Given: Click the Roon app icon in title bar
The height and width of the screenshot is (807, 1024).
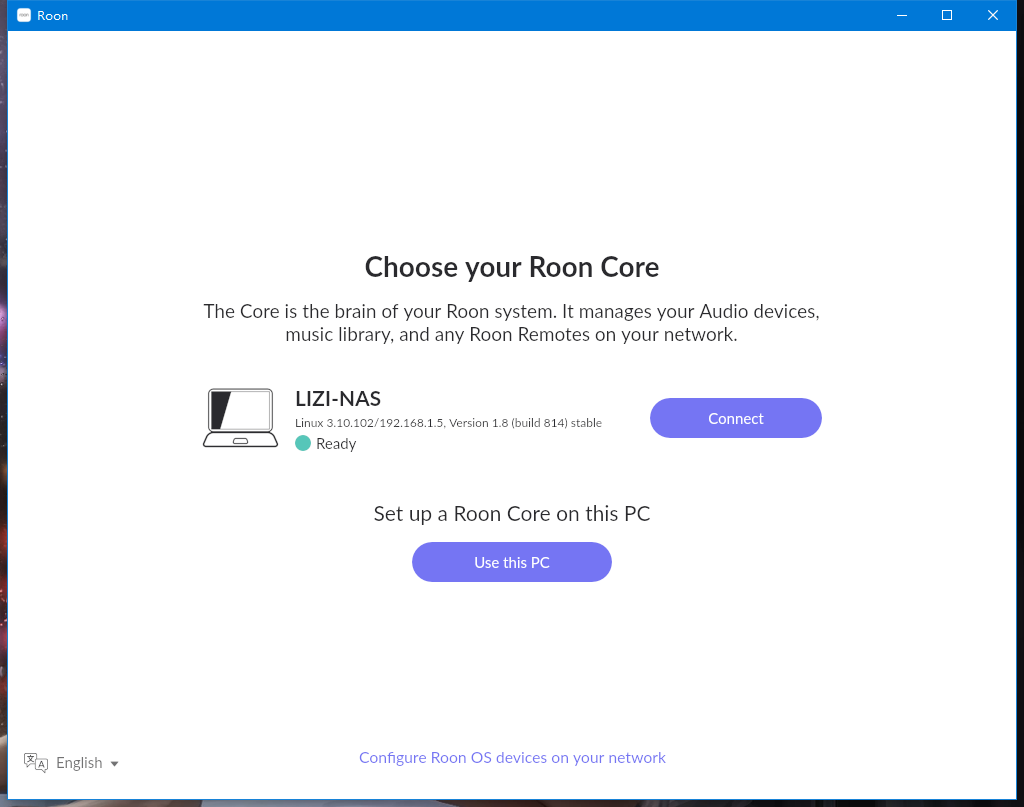Looking at the screenshot, I should 24,15.
